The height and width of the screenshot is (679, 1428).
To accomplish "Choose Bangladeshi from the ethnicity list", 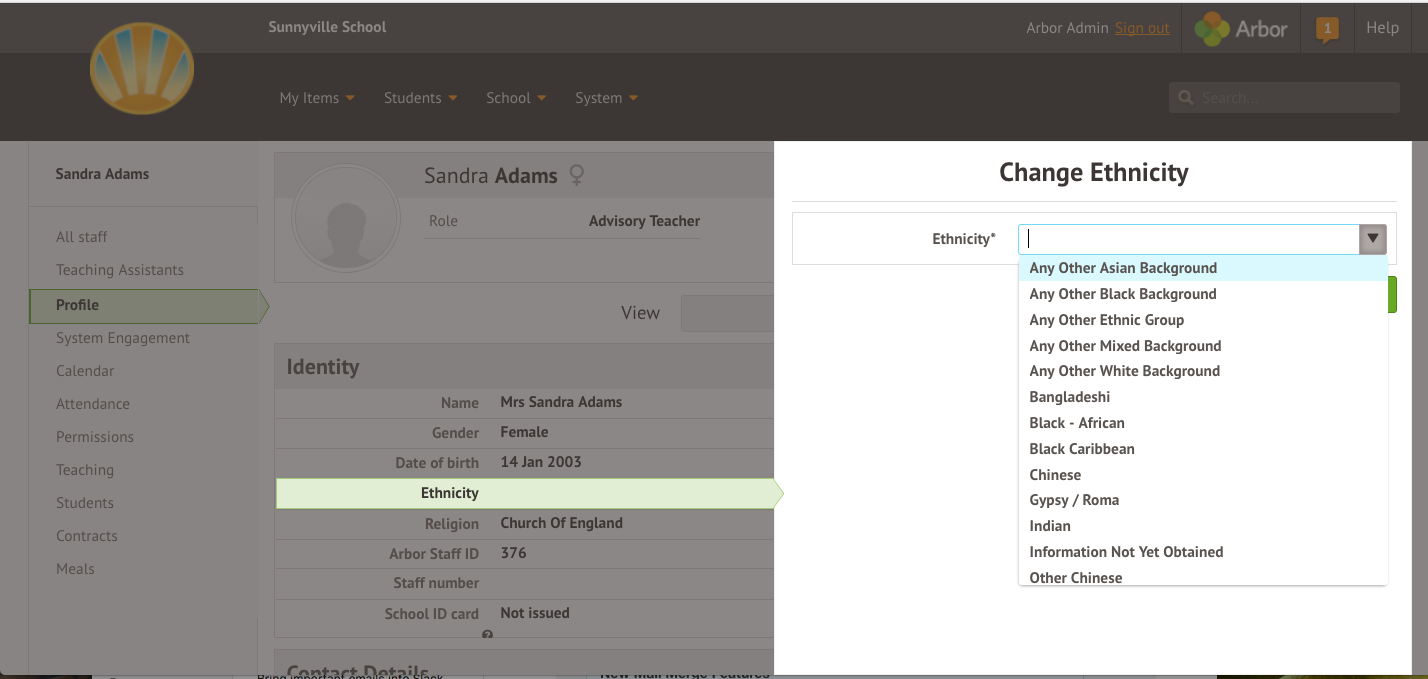I will click(1069, 397).
